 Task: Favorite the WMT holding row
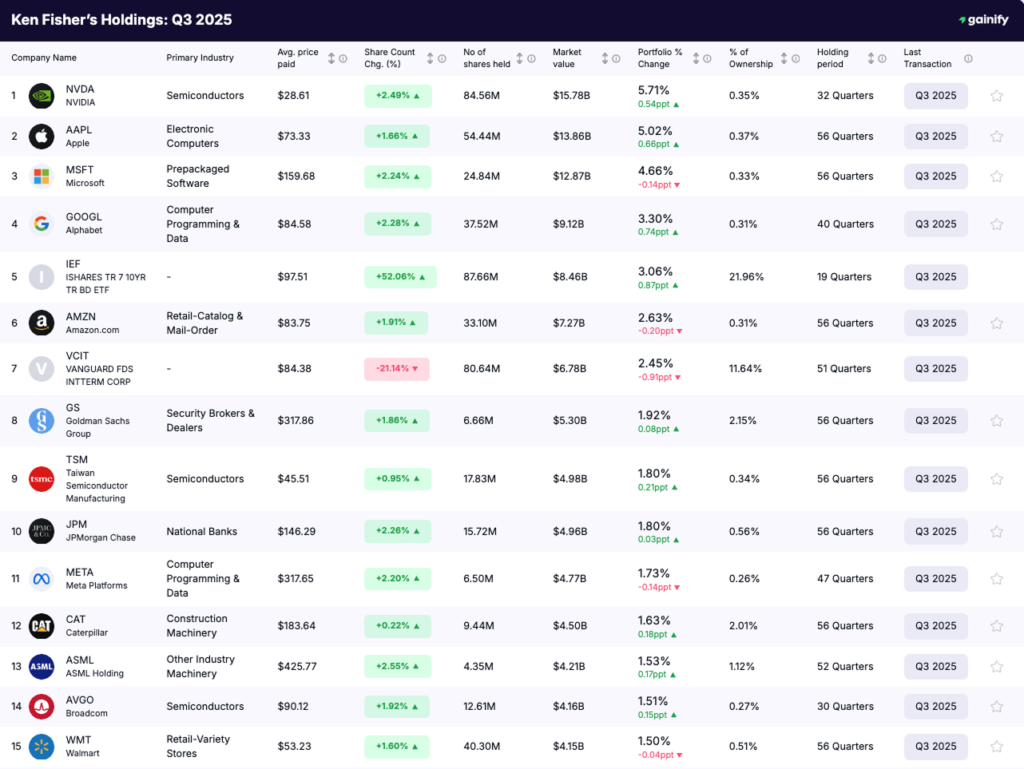[996, 746]
